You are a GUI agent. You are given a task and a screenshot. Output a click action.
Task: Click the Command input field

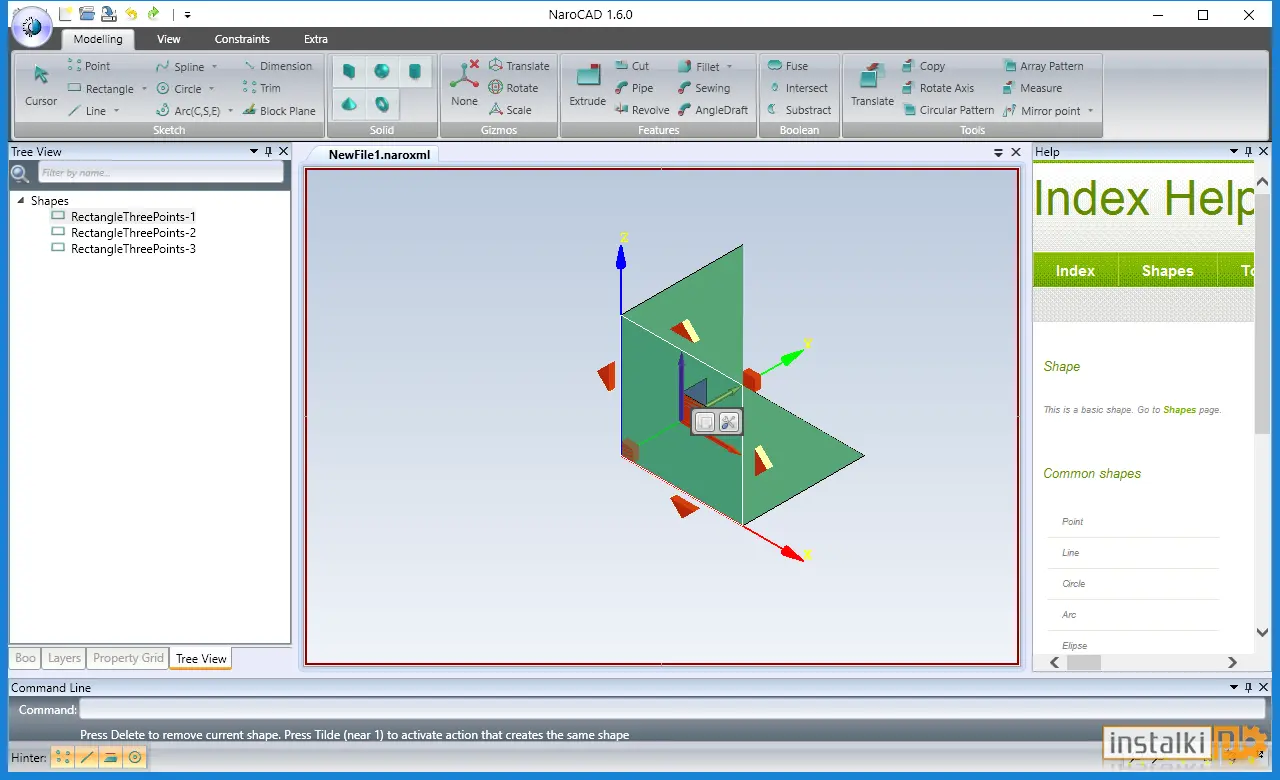pyautogui.click(x=670, y=710)
